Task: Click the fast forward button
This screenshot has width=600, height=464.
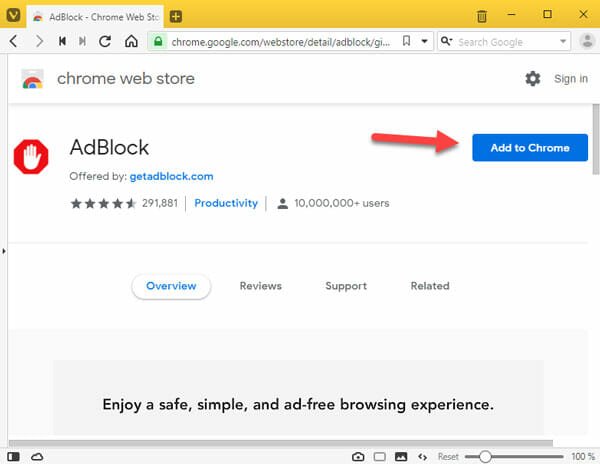Action: (x=82, y=41)
